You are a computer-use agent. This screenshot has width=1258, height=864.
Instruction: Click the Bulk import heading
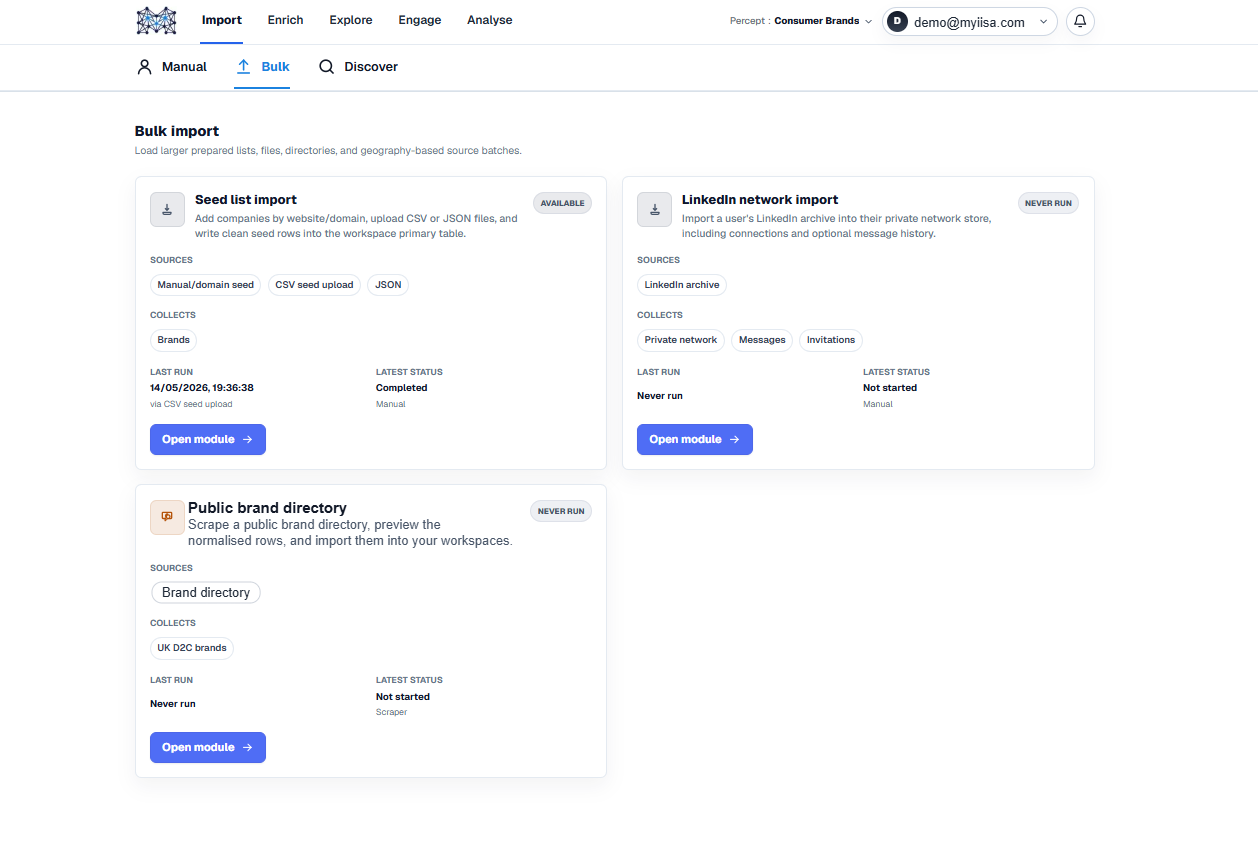tap(177, 131)
